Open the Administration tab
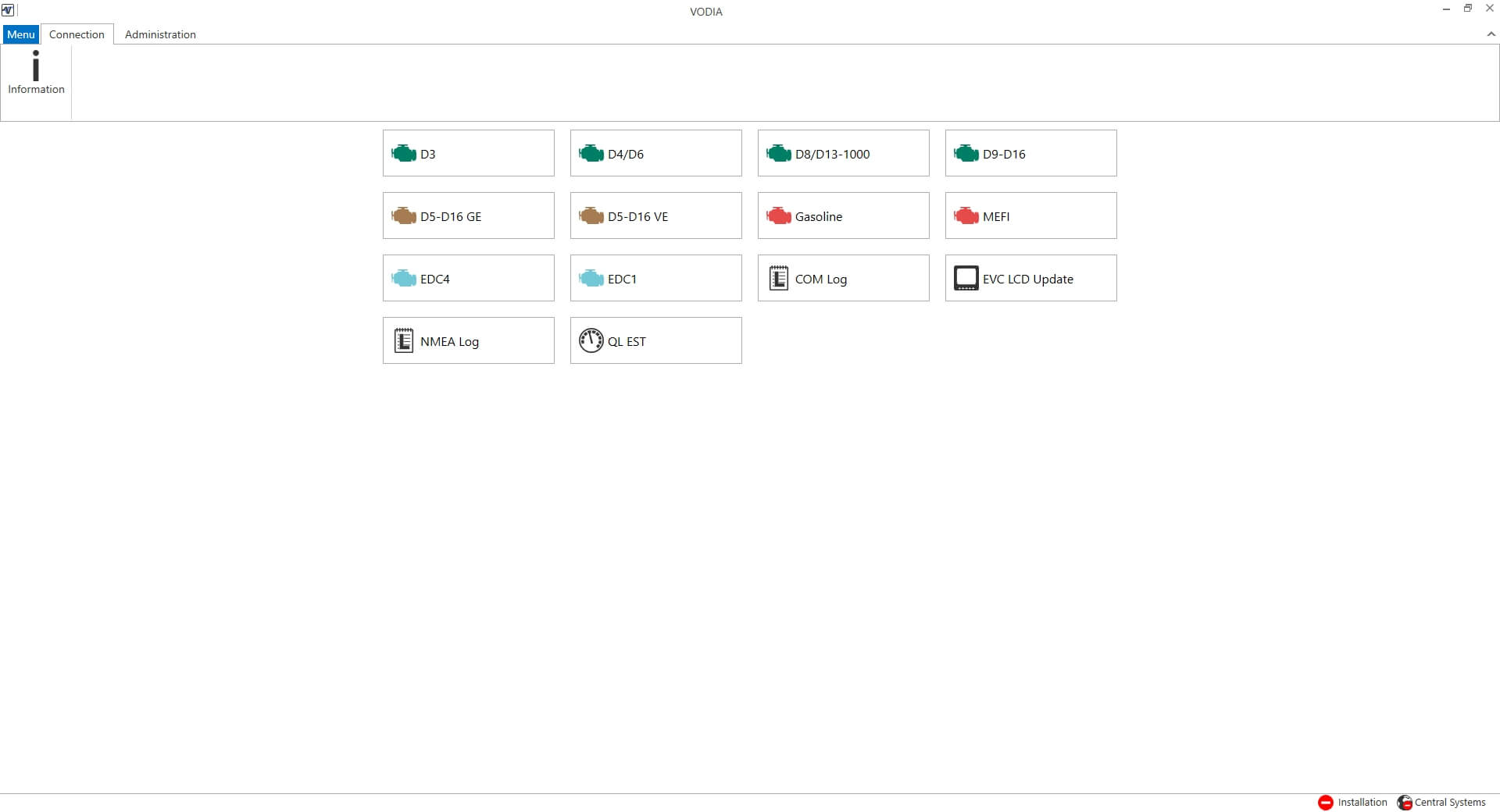The image size is (1500, 812). [x=160, y=34]
